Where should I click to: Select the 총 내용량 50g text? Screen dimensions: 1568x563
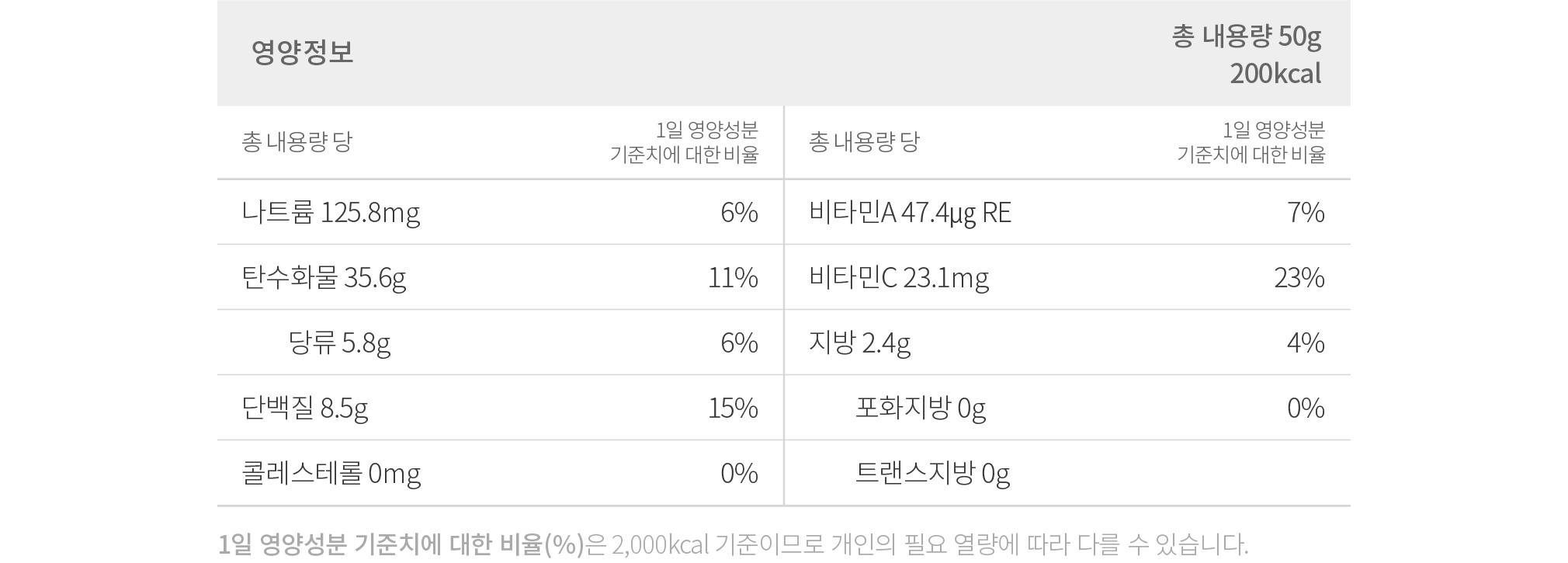click(x=1247, y=36)
